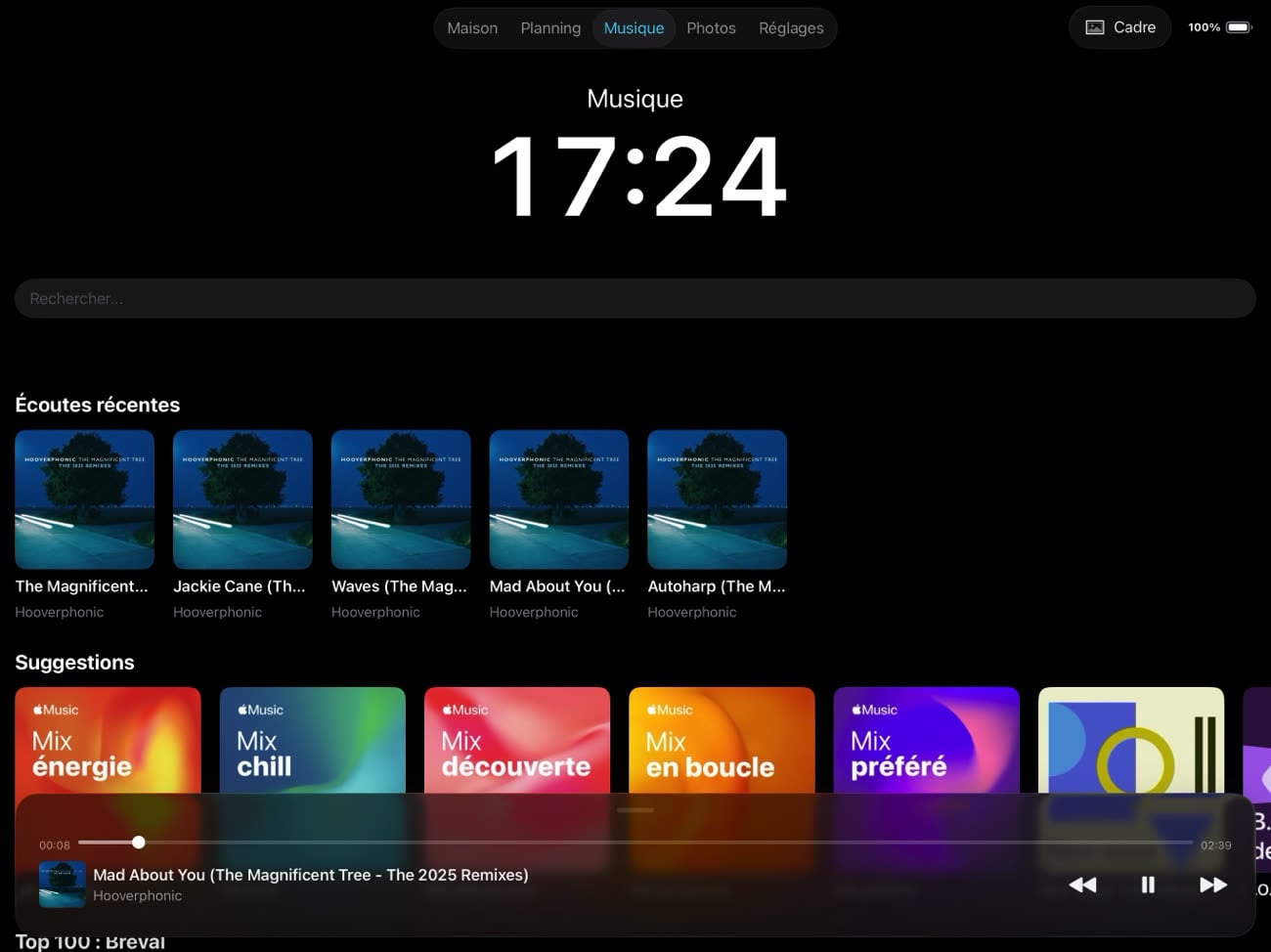Click the Rechercher search field
The image size is (1271, 952).
coord(635,299)
